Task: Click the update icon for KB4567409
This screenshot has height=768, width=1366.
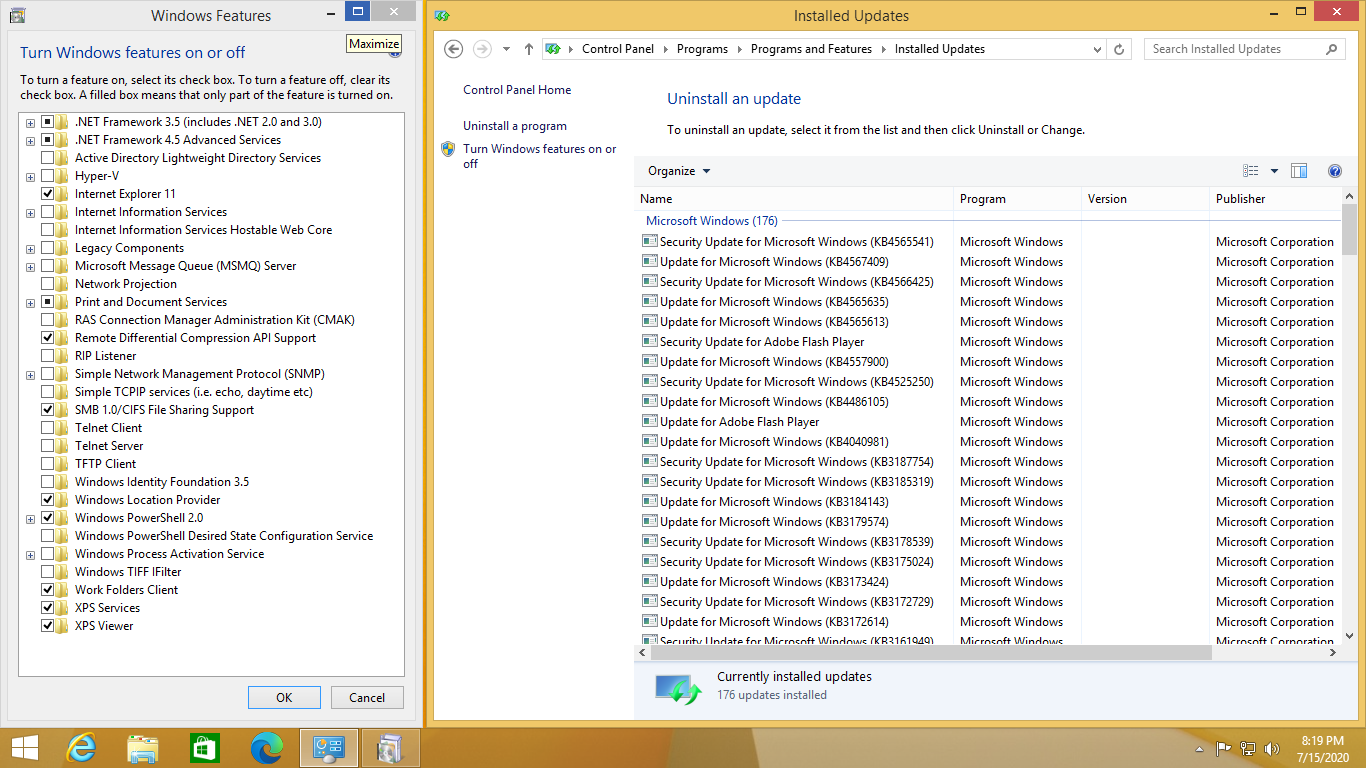Action: 649,261
